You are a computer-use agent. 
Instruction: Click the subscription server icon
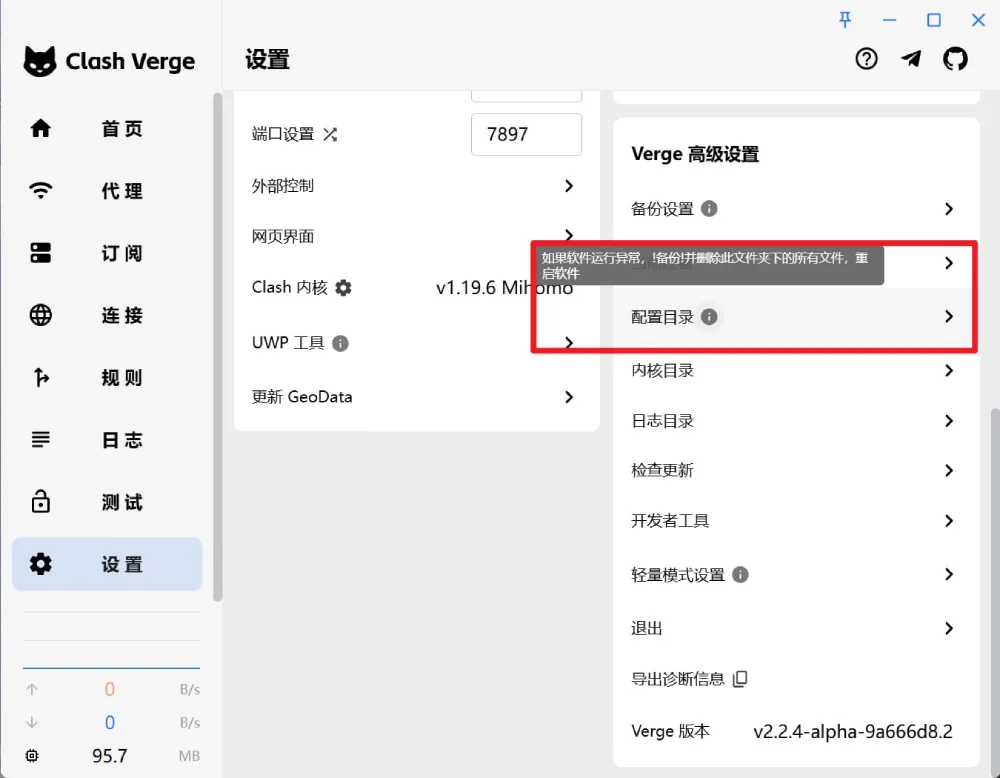click(x=41, y=253)
